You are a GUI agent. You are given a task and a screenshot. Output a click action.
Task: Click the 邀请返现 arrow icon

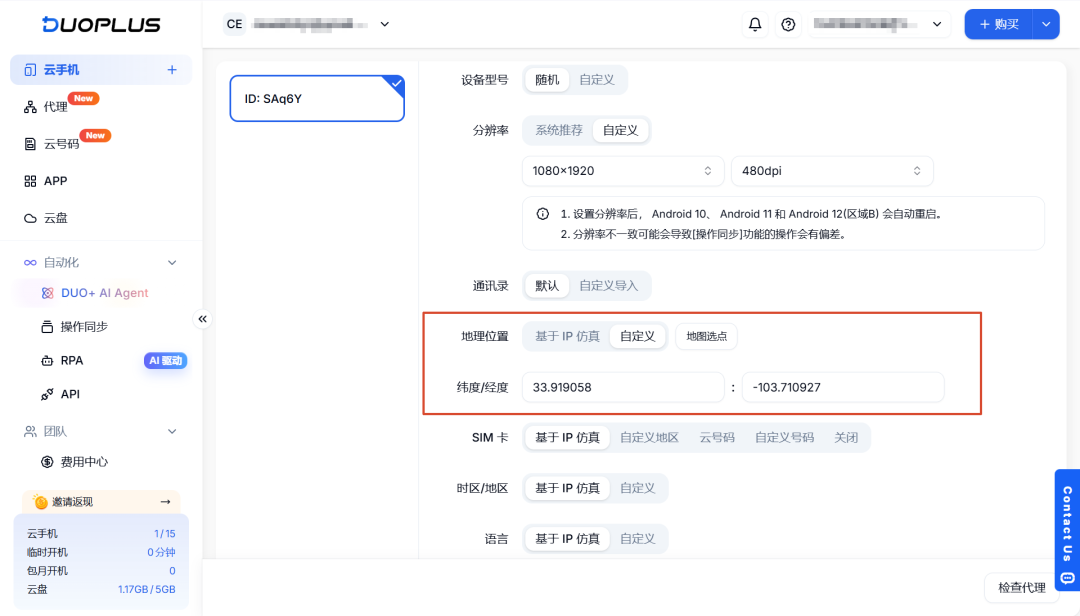pyautogui.click(x=165, y=502)
